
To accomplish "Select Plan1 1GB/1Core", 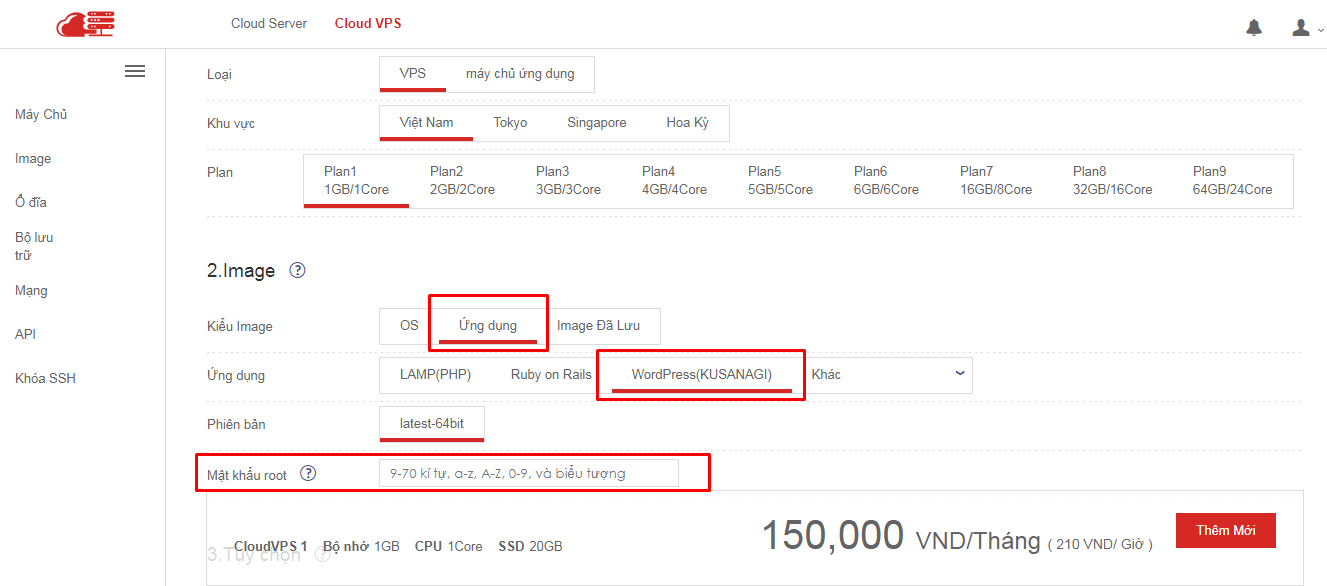I will 357,180.
